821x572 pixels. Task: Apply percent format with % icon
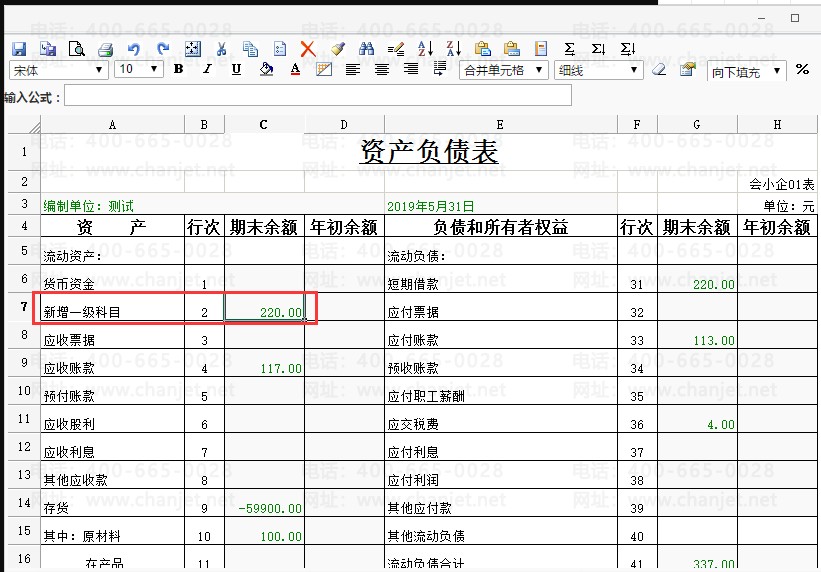802,69
